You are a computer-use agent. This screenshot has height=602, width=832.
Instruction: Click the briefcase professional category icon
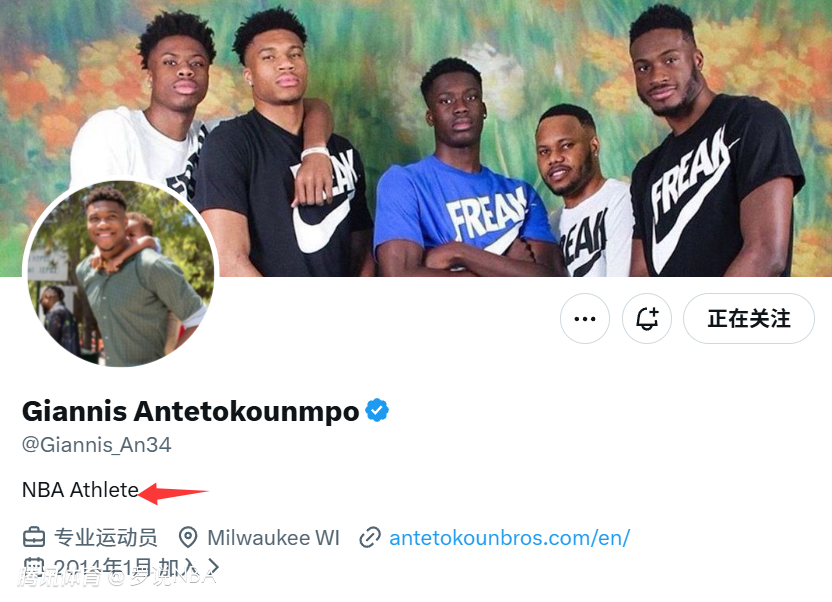(34, 538)
